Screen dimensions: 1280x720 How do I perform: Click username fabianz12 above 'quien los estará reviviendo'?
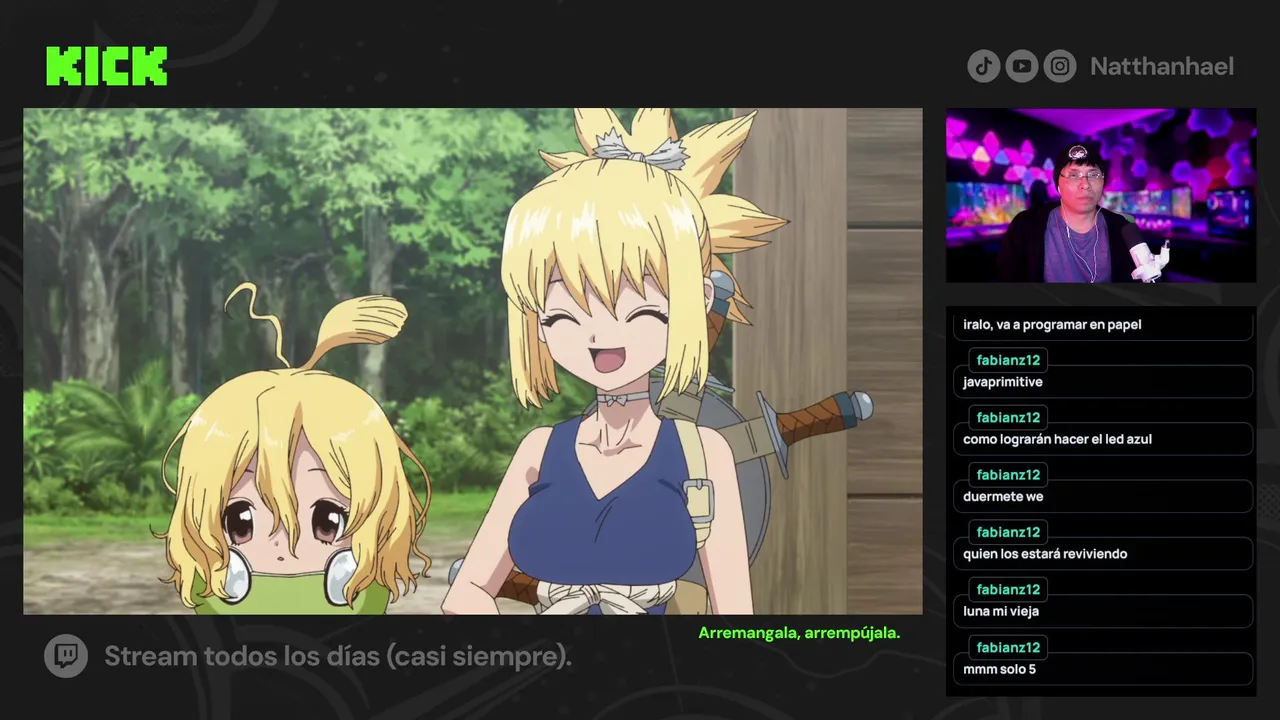pyautogui.click(x=1008, y=532)
